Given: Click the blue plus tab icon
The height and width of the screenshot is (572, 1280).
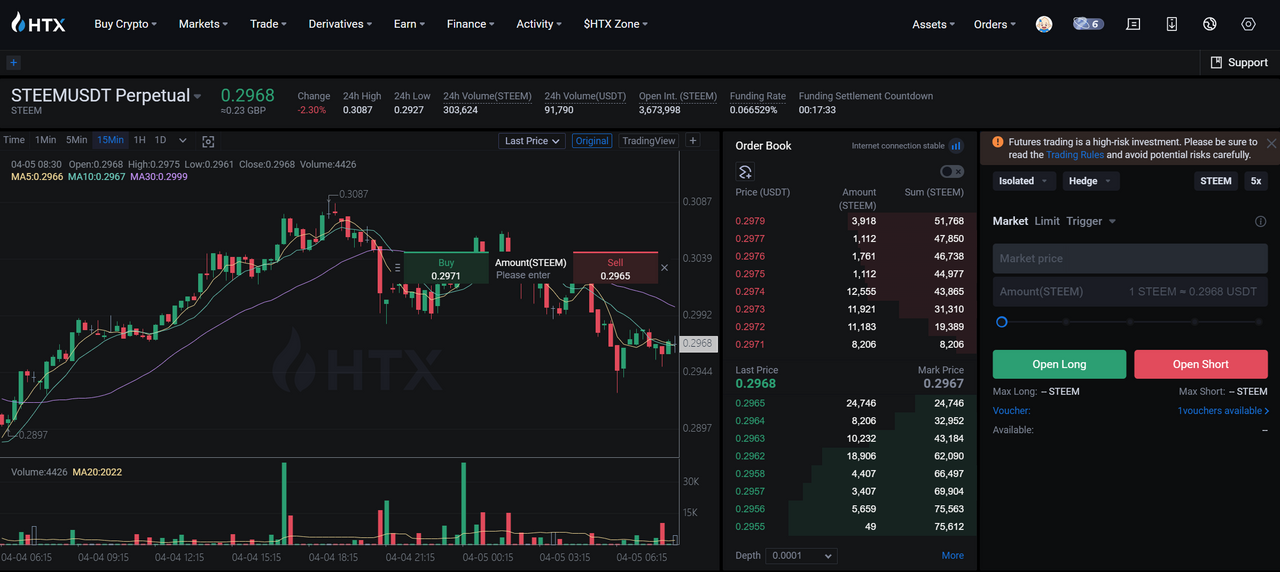Looking at the screenshot, I should [x=13, y=62].
